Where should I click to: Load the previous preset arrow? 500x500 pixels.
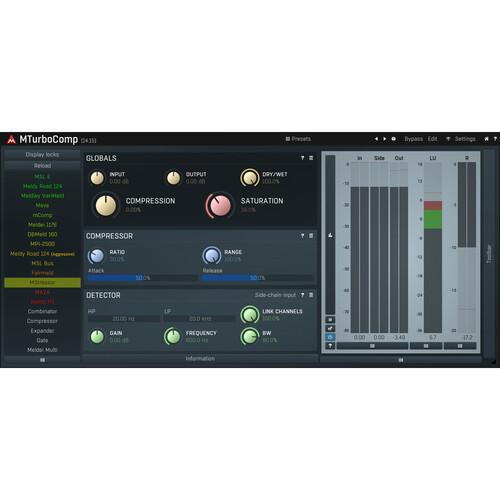pos(376,139)
